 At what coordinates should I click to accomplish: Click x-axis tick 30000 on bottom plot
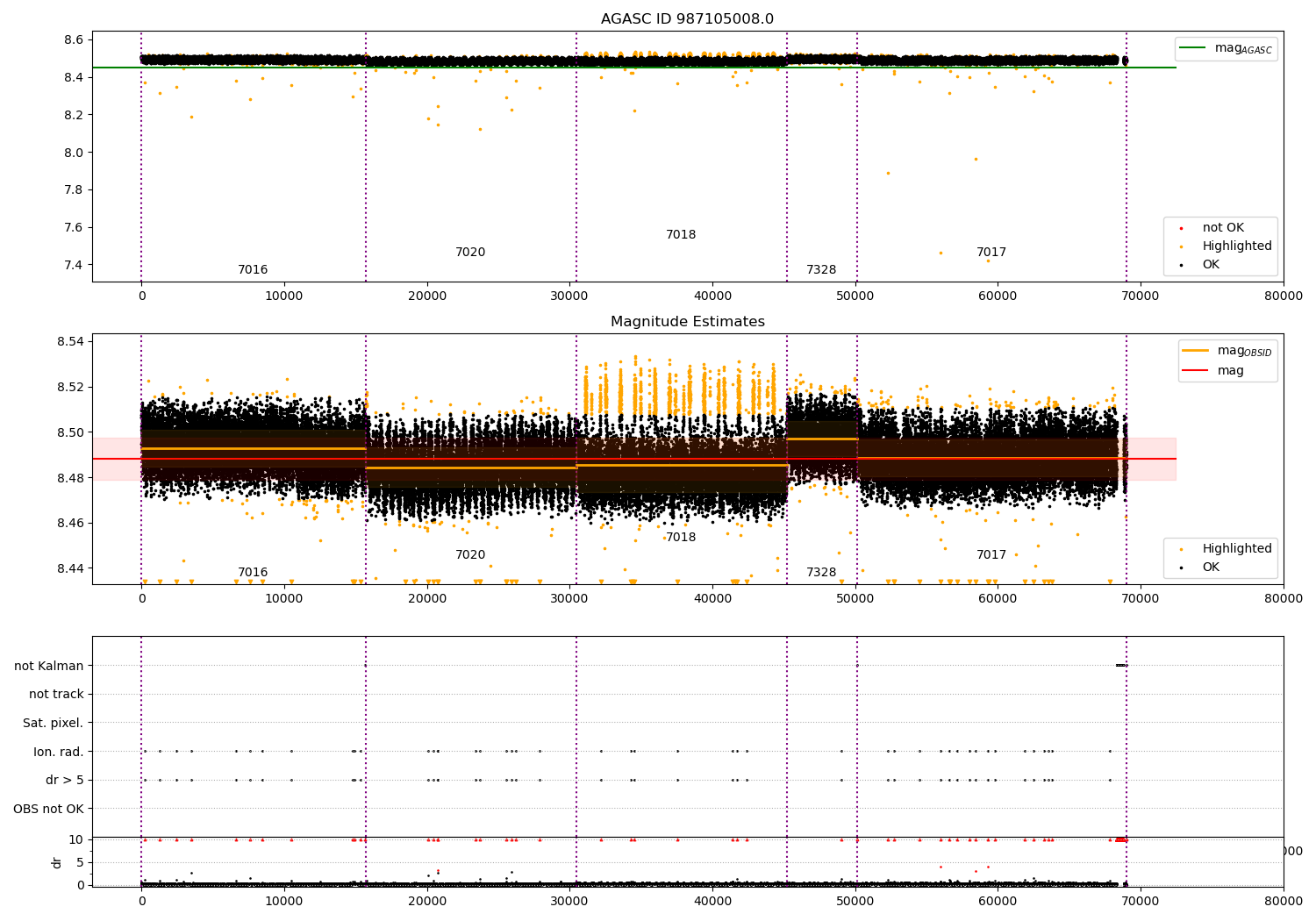[569, 900]
